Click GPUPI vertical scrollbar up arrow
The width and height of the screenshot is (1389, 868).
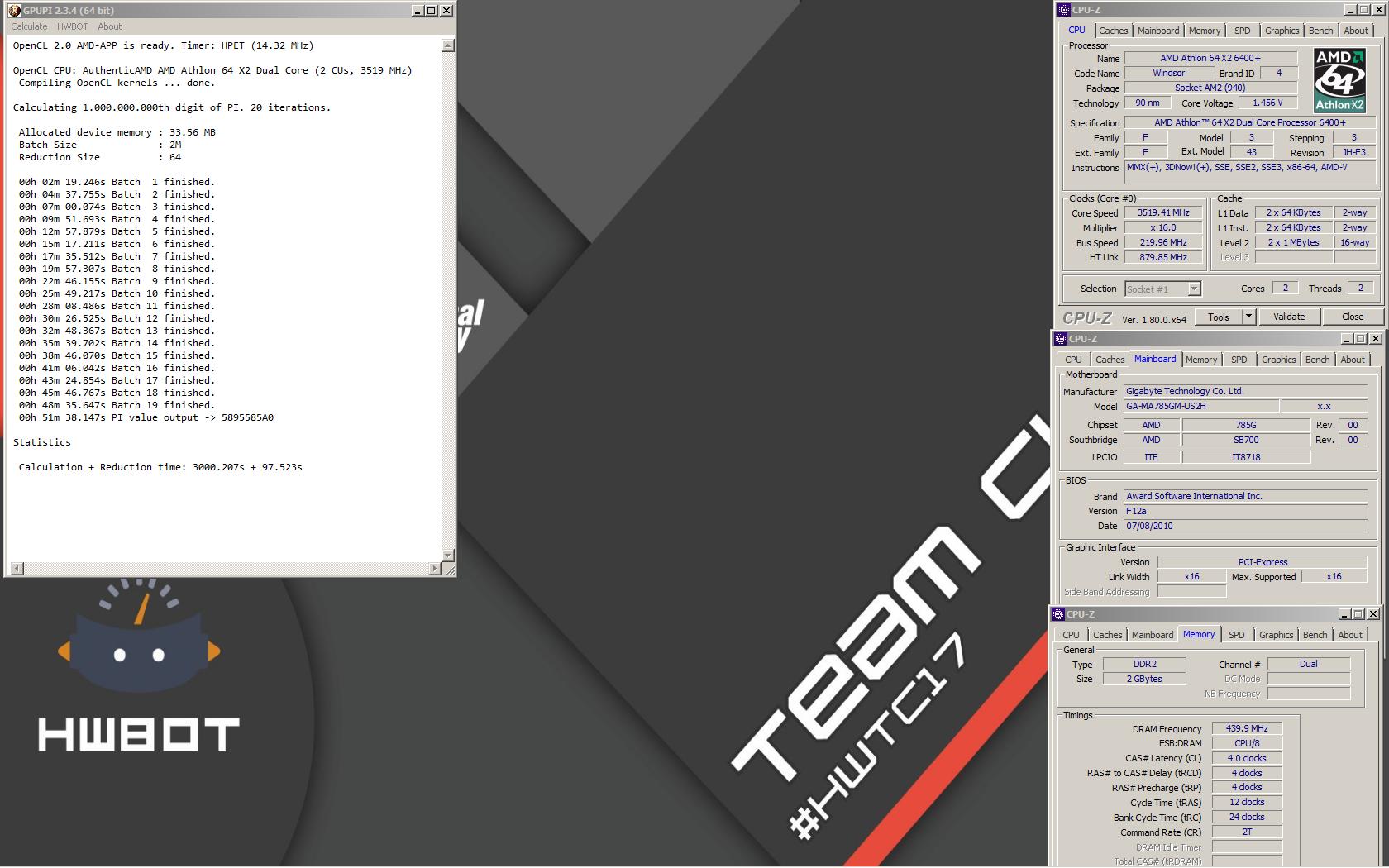tap(448, 45)
